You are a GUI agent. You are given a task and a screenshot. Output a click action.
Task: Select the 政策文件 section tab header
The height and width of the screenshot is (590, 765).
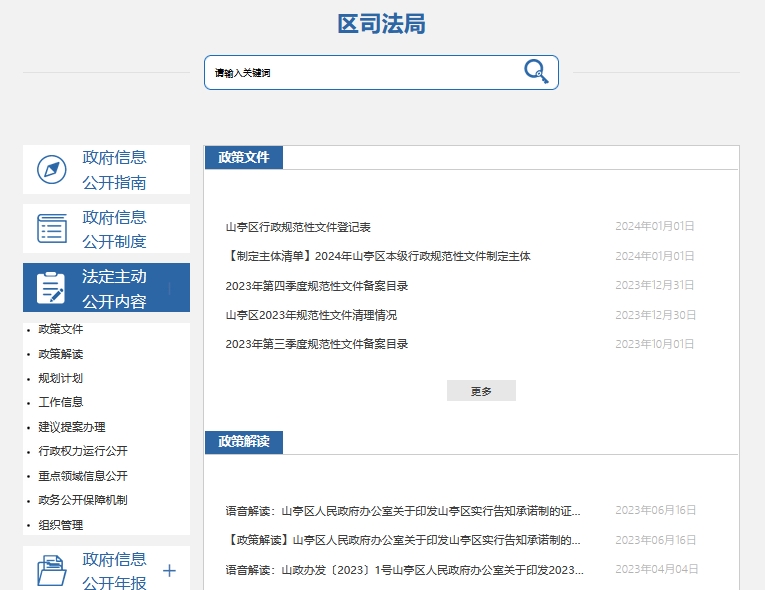click(243, 157)
